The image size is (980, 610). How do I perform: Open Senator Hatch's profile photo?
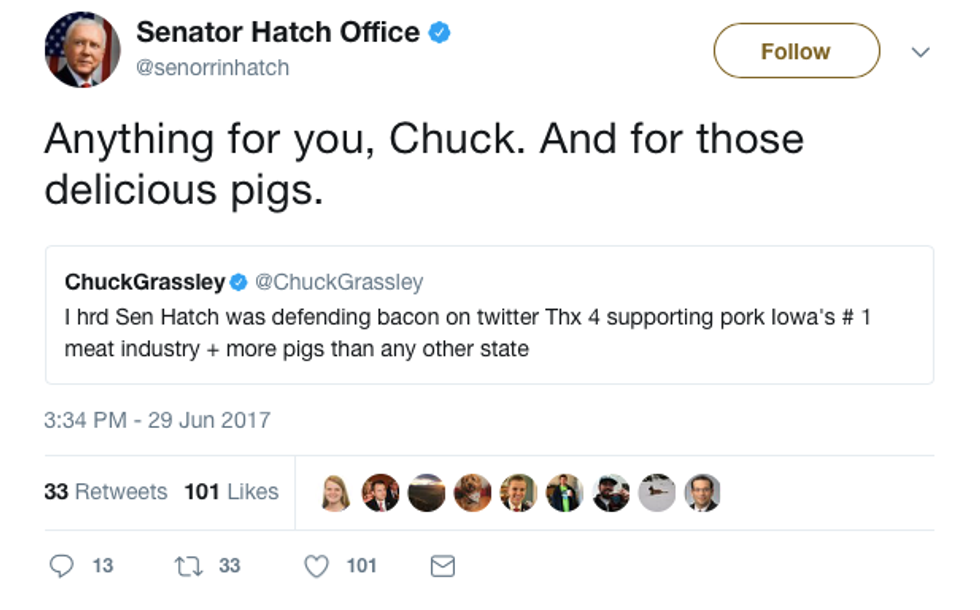click(82, 50)
